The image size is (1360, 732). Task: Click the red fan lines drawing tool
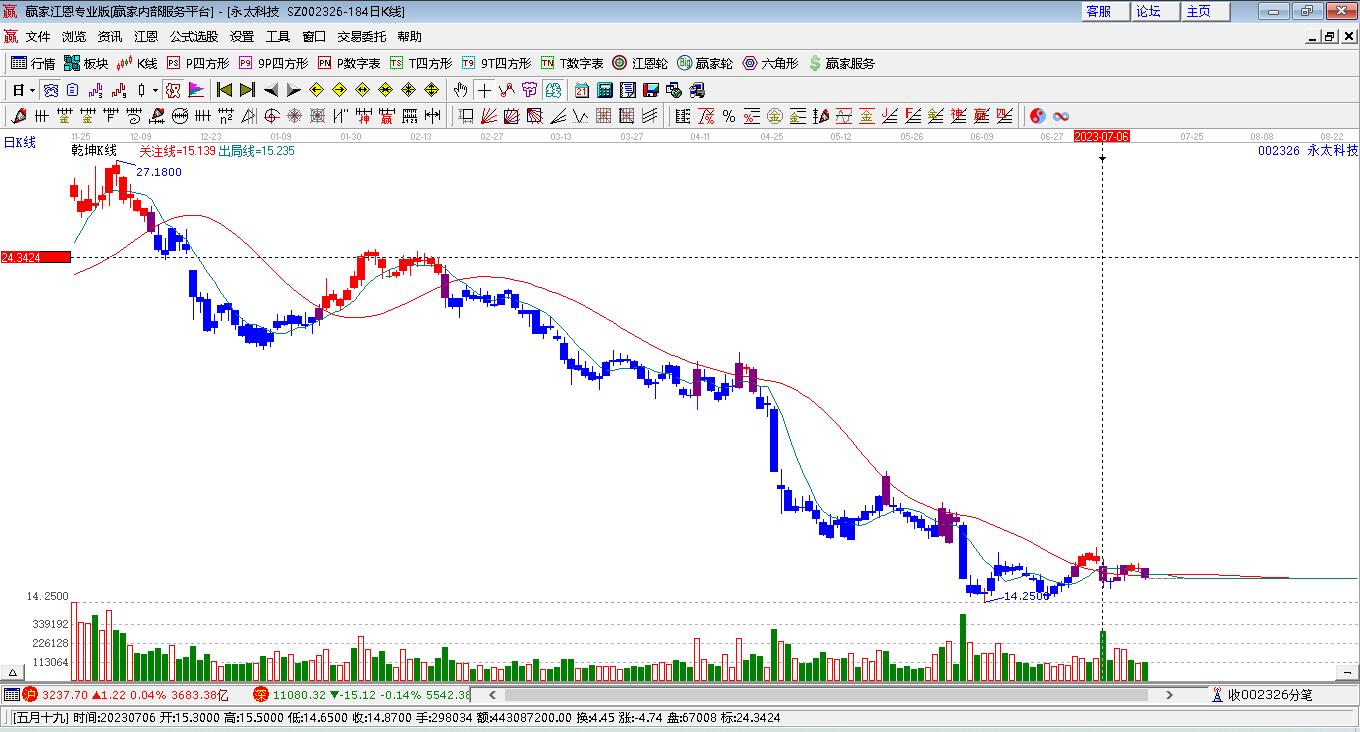pyautogui.click(x=489, y=116)
